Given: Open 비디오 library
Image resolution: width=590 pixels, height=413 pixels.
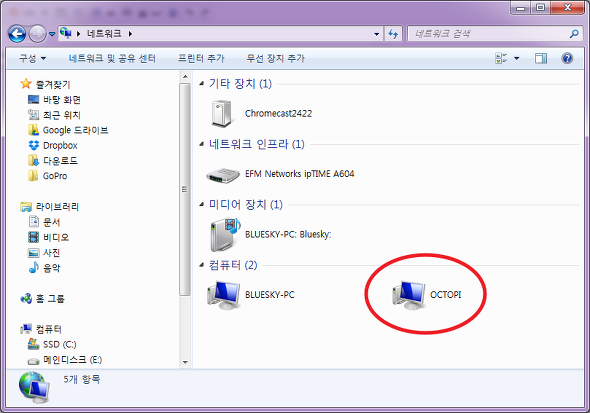Looking at the screenshot, I should pyautogui.click(x=56, y=237).
